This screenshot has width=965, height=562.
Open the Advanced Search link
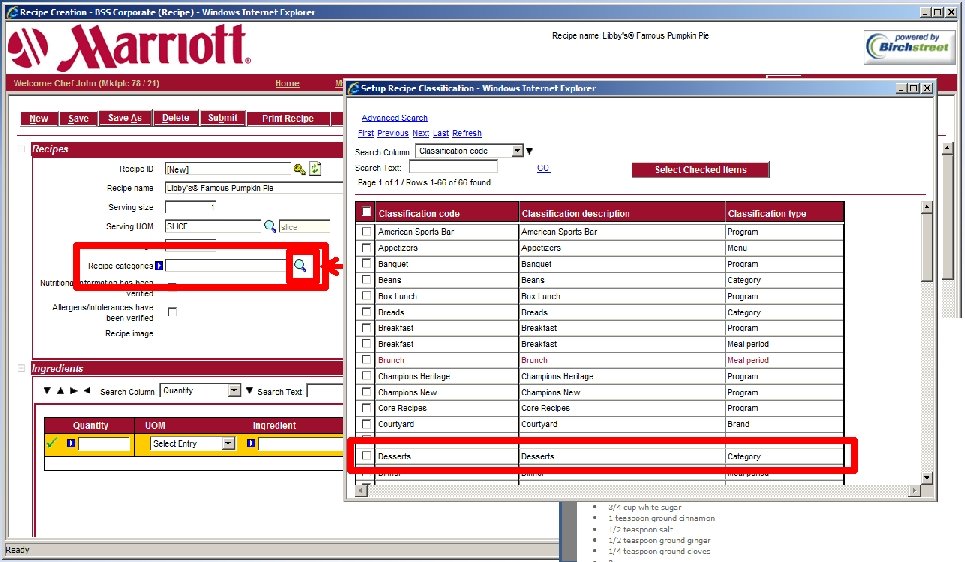pos(394,118)
